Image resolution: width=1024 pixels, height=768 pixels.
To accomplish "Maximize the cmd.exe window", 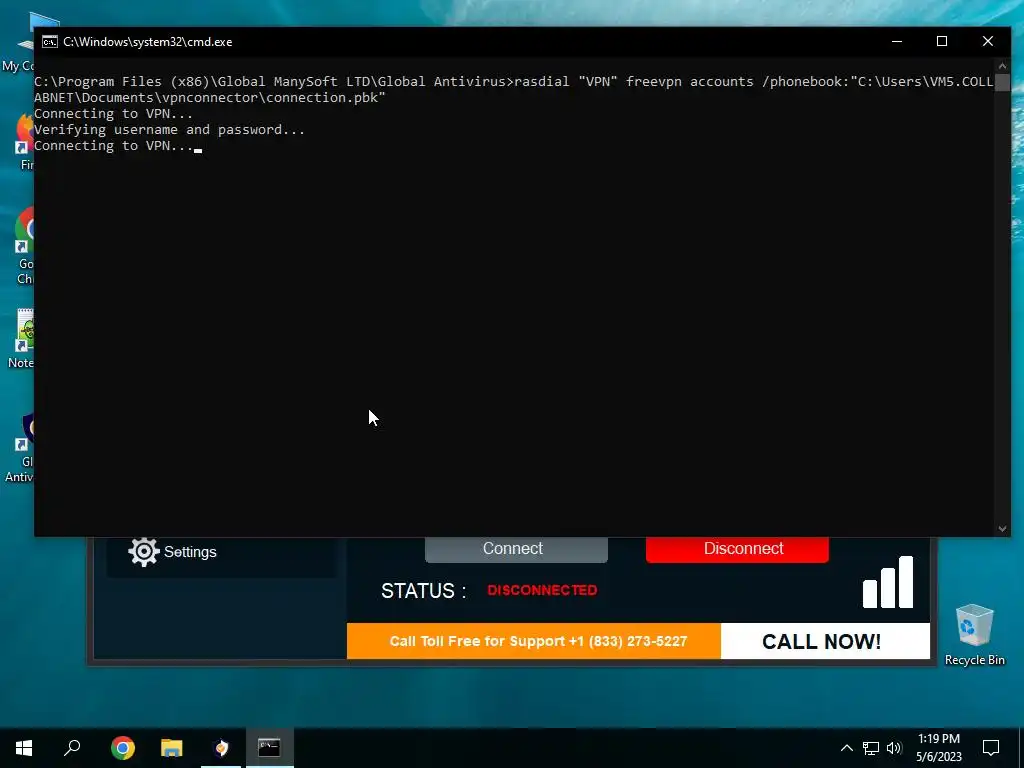I will click(942, 41).
